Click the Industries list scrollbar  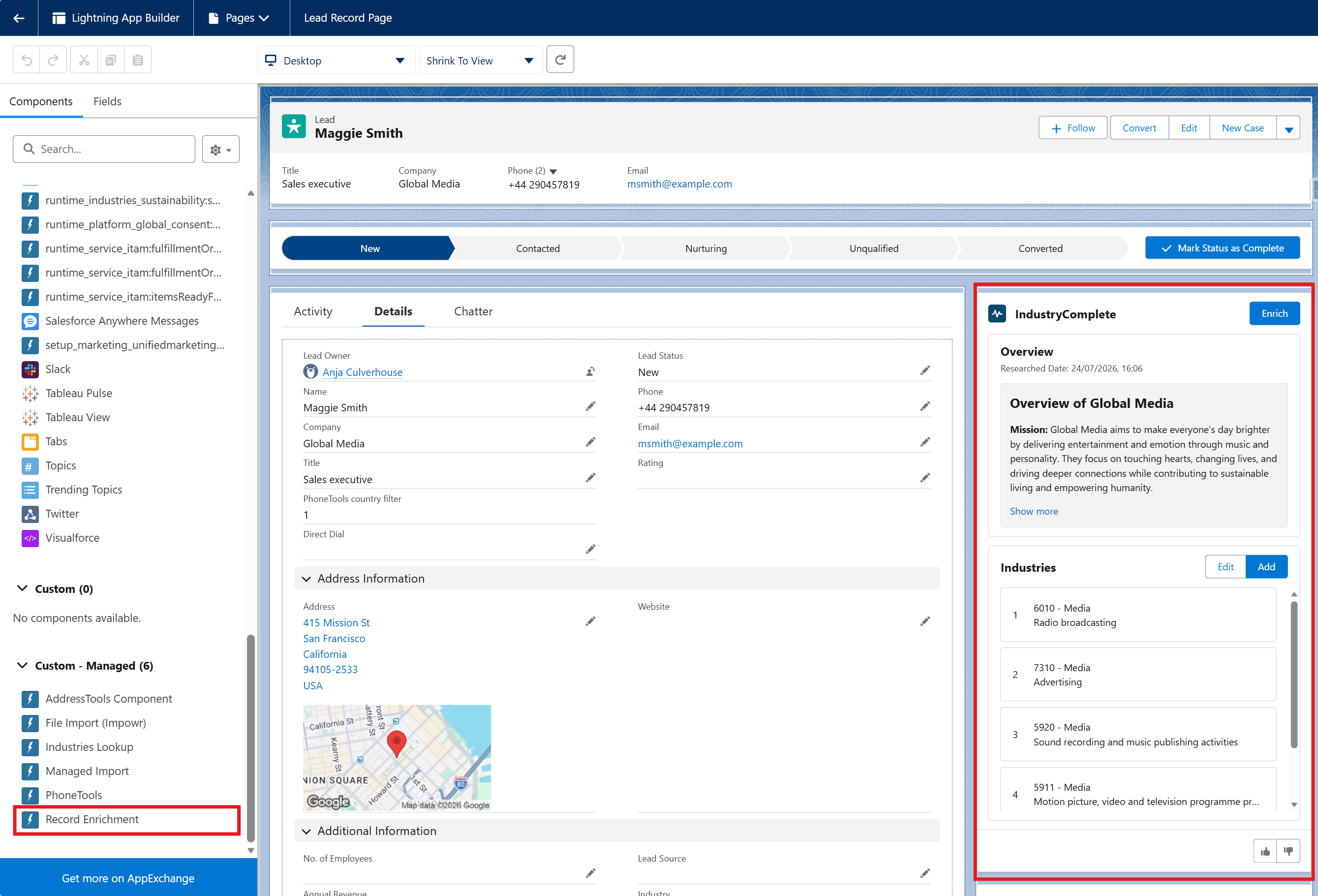click(x=1293, y=675)
